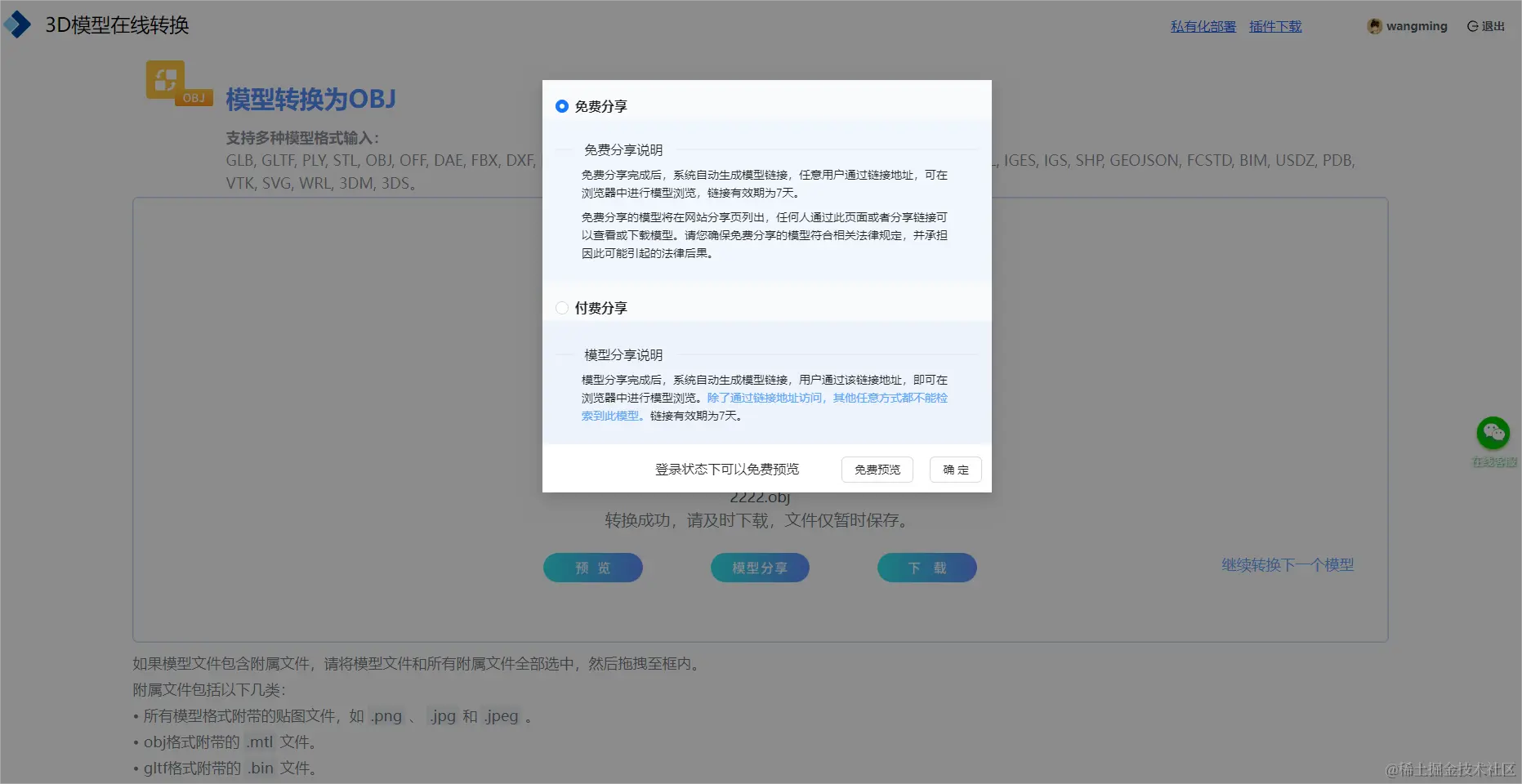Select the 付费分享 radio button

[561, 308]
